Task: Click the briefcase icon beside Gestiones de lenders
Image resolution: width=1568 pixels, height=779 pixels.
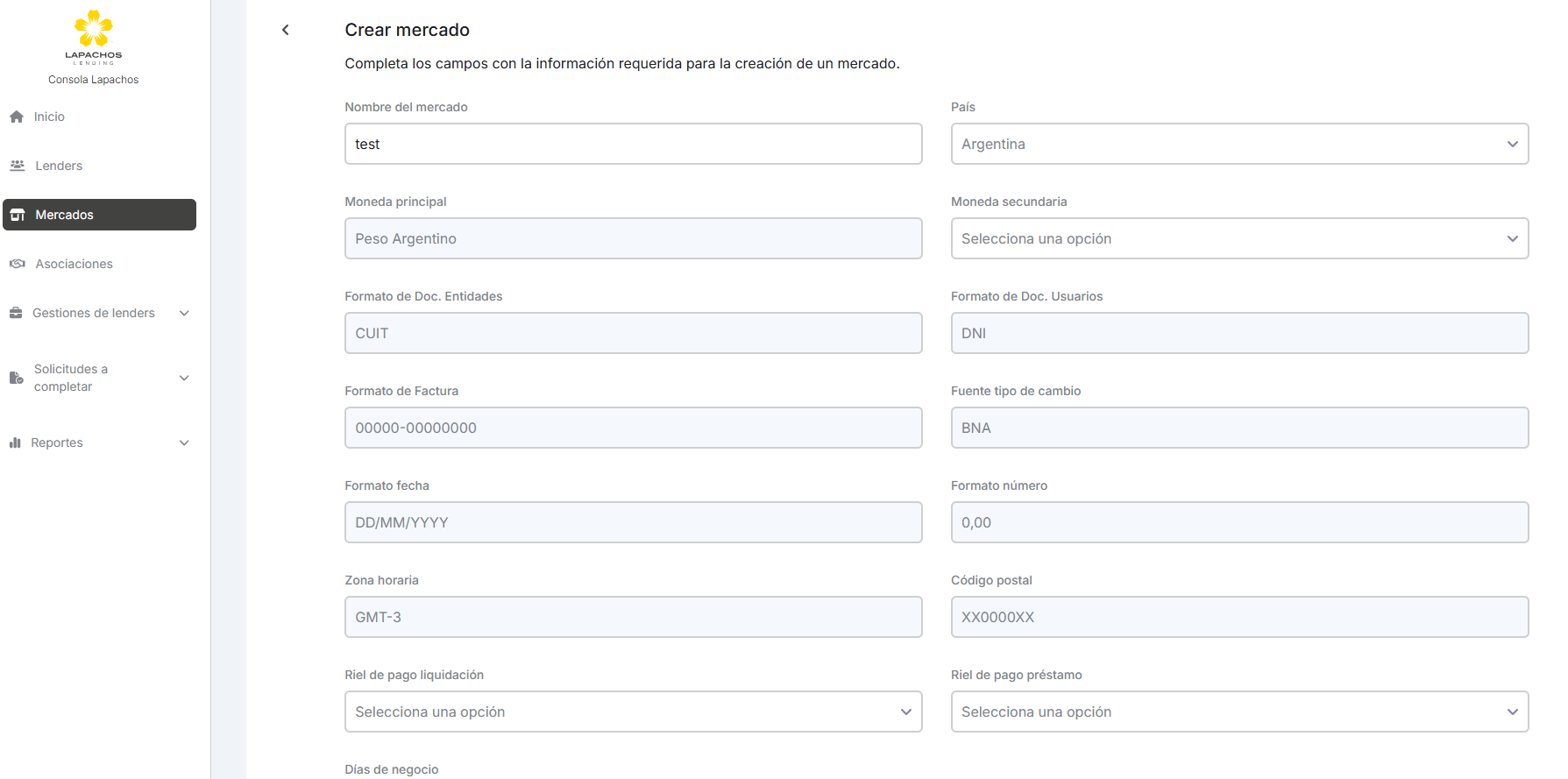Action: [x=16, y=313]
